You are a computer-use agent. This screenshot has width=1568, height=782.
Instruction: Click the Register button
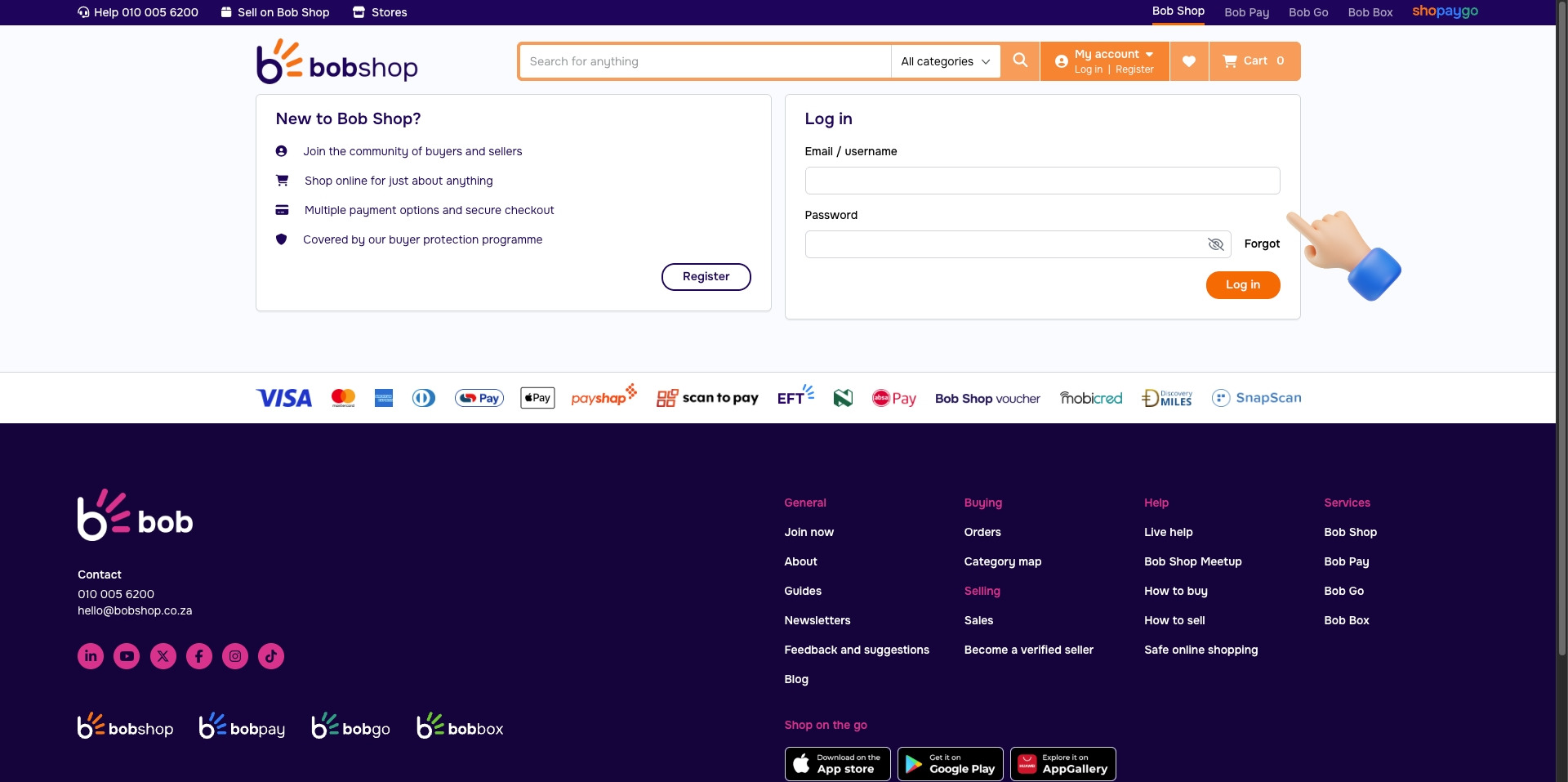coord(706,277)
